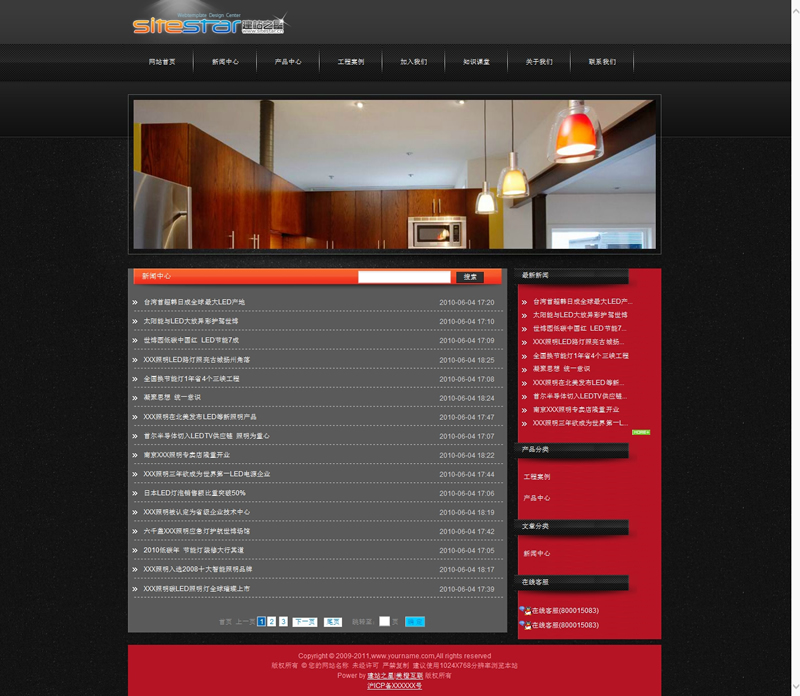This screenshot has width=800, height=696.
Task: Jump to last page with 尾页 button
Action: pos(332,621)
